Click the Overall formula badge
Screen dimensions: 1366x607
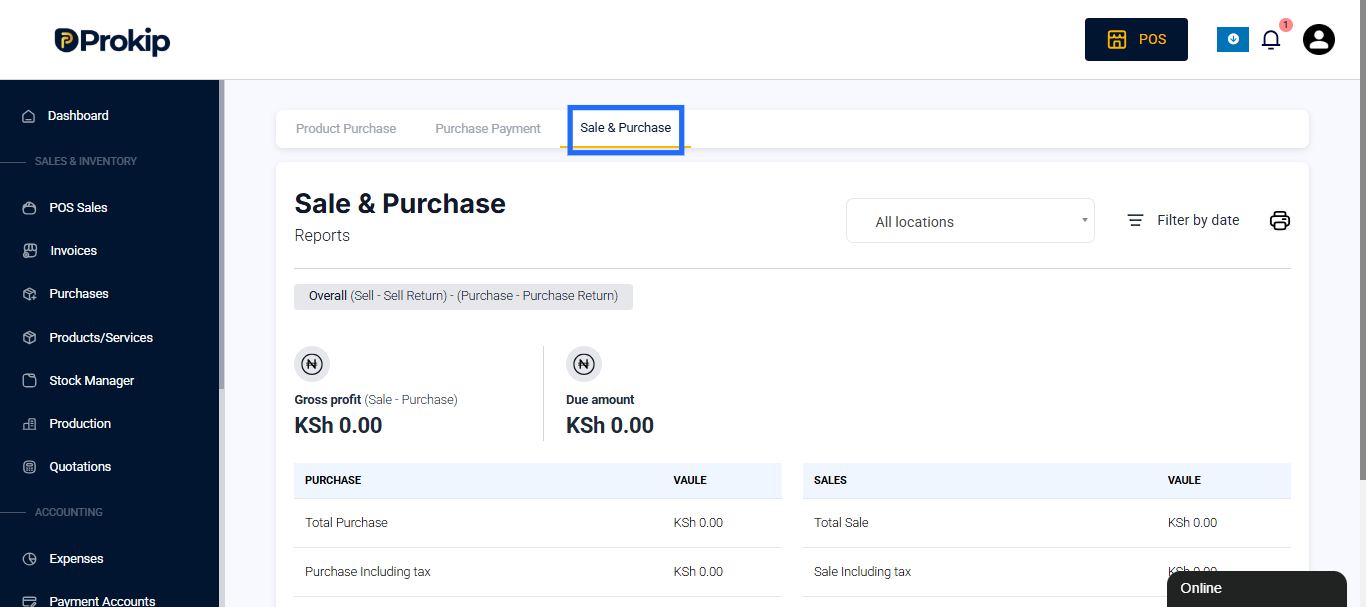[x=463, y=296]
